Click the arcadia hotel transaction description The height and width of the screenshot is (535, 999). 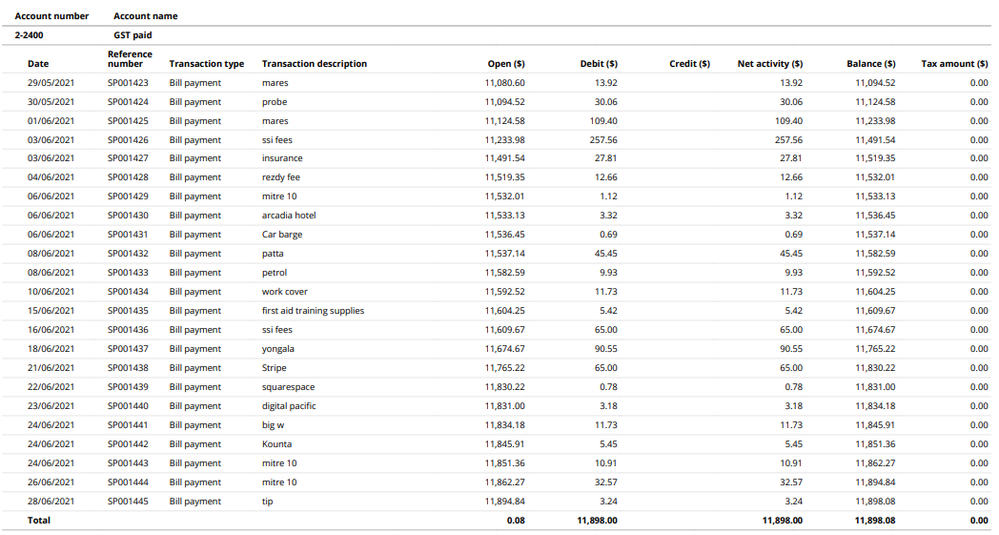[289, 216]
